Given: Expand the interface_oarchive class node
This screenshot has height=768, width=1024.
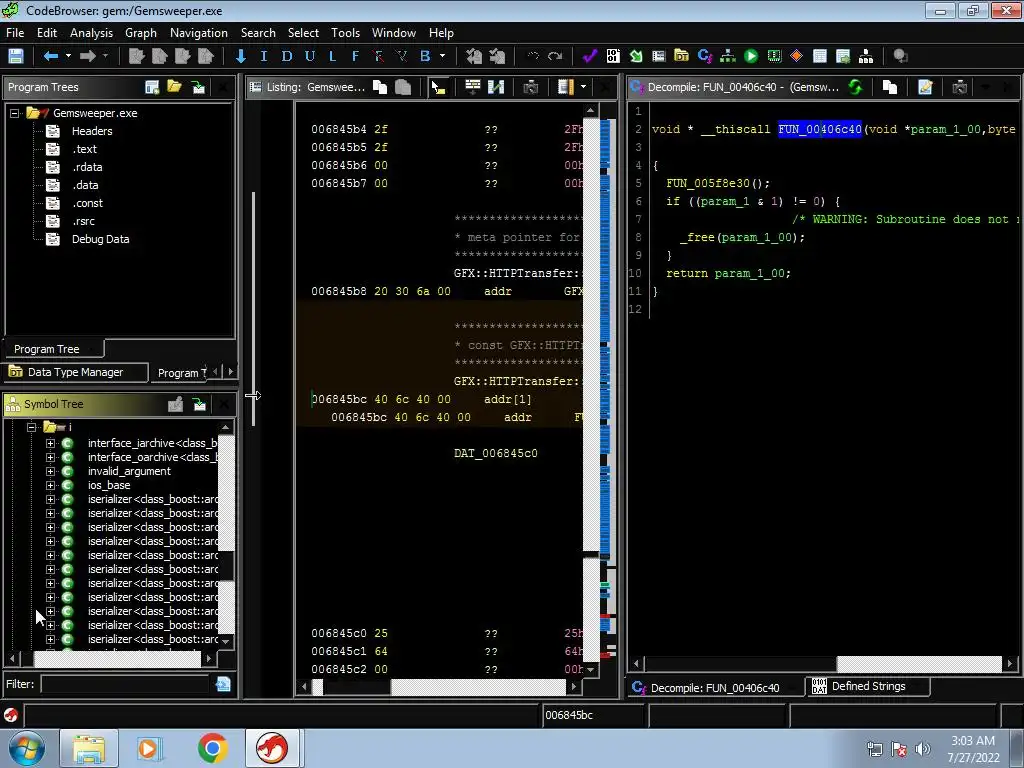Looking at the screenshot, I should tap(50, 457).
